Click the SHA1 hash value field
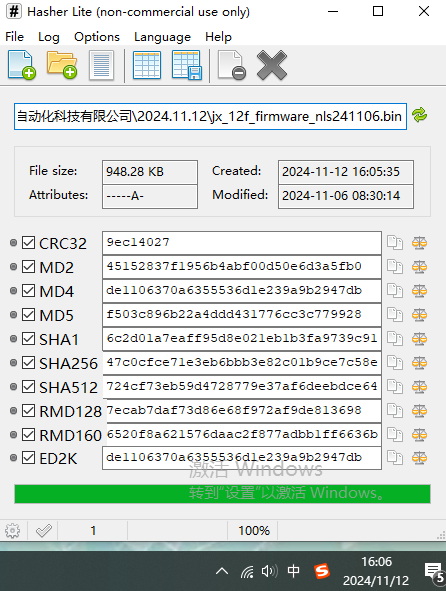This screenshot has height=591, width=446. (x=242, y=339)
